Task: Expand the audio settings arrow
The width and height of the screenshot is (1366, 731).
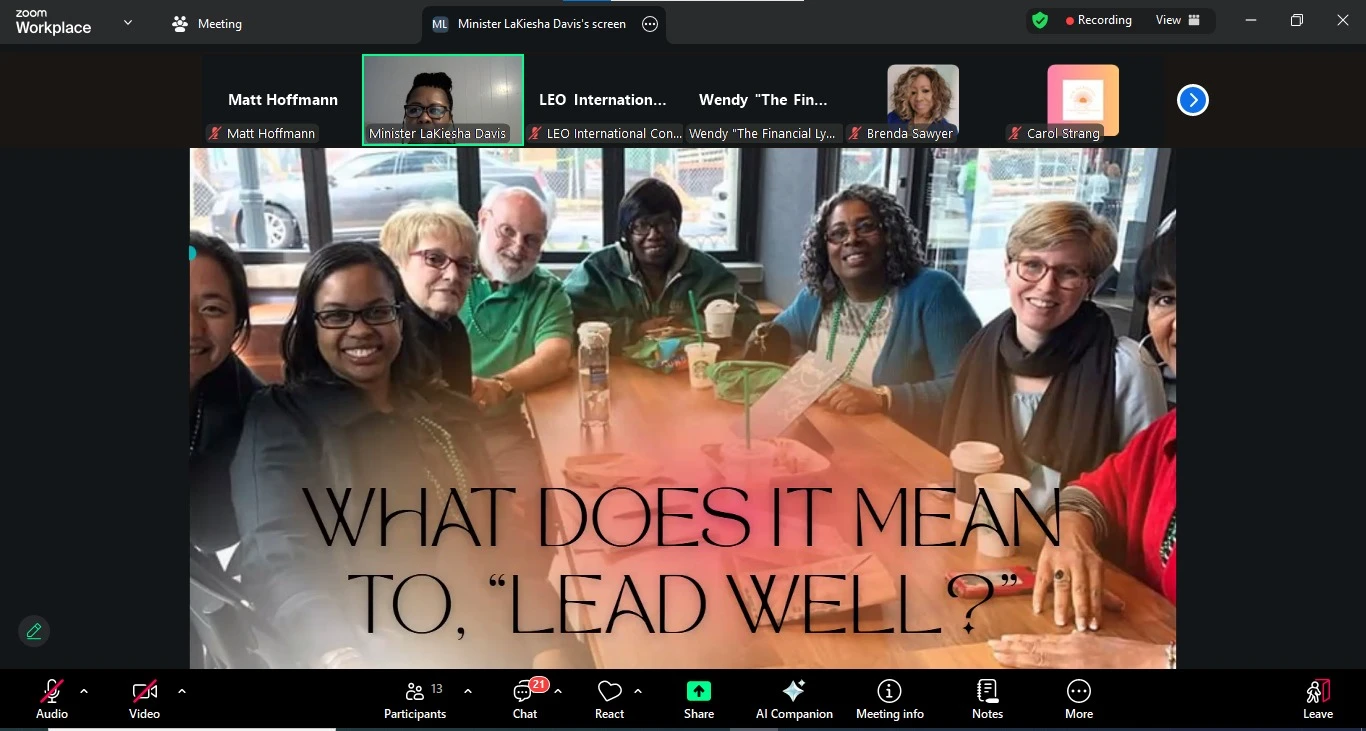Action: [84, 691]
